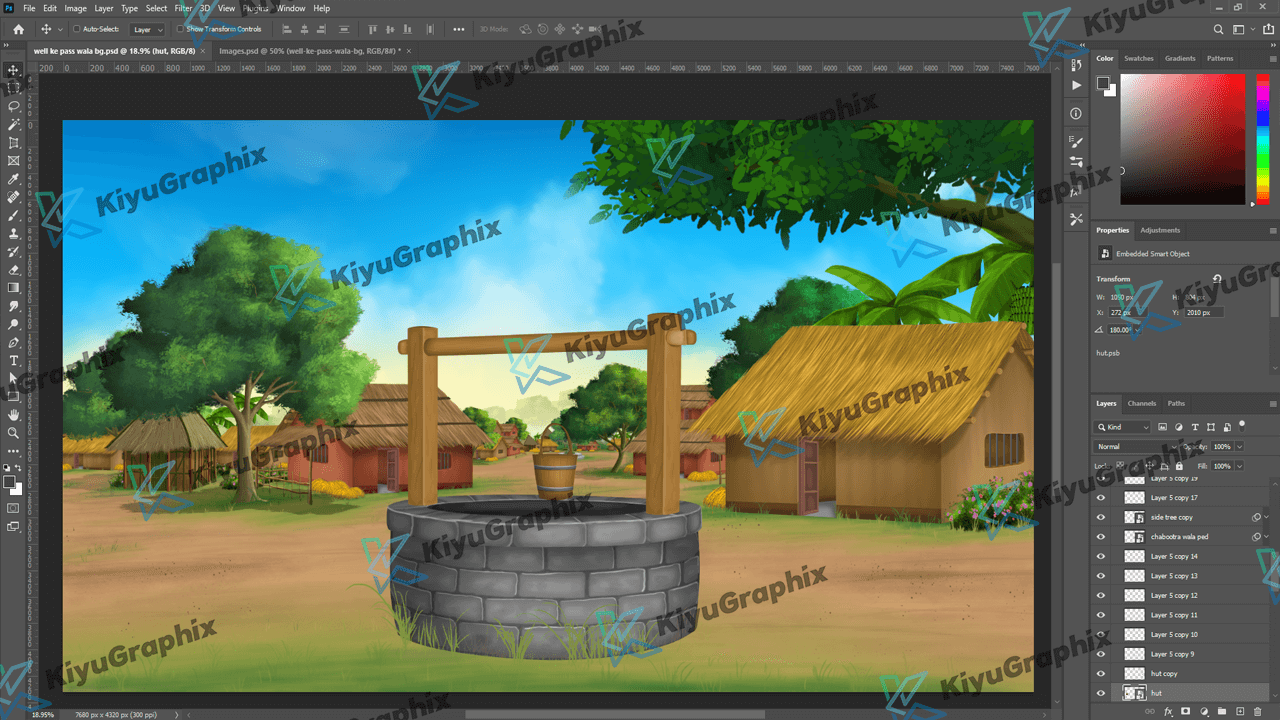This screenshot has width=1280, height=720.
Task: Open the Adjustments panel tab
Action: (1160, 230)
